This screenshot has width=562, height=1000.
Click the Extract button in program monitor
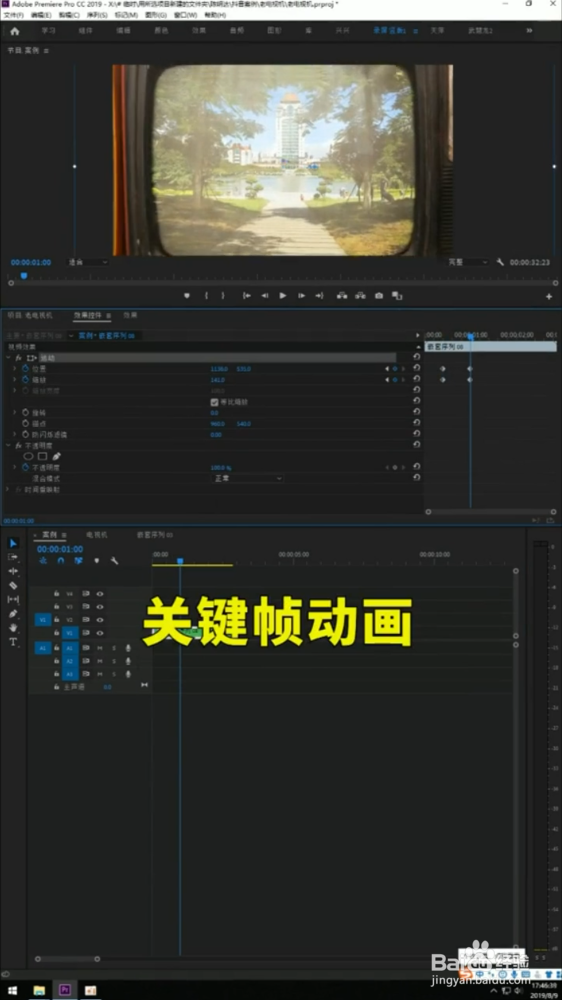click(360, 295)
